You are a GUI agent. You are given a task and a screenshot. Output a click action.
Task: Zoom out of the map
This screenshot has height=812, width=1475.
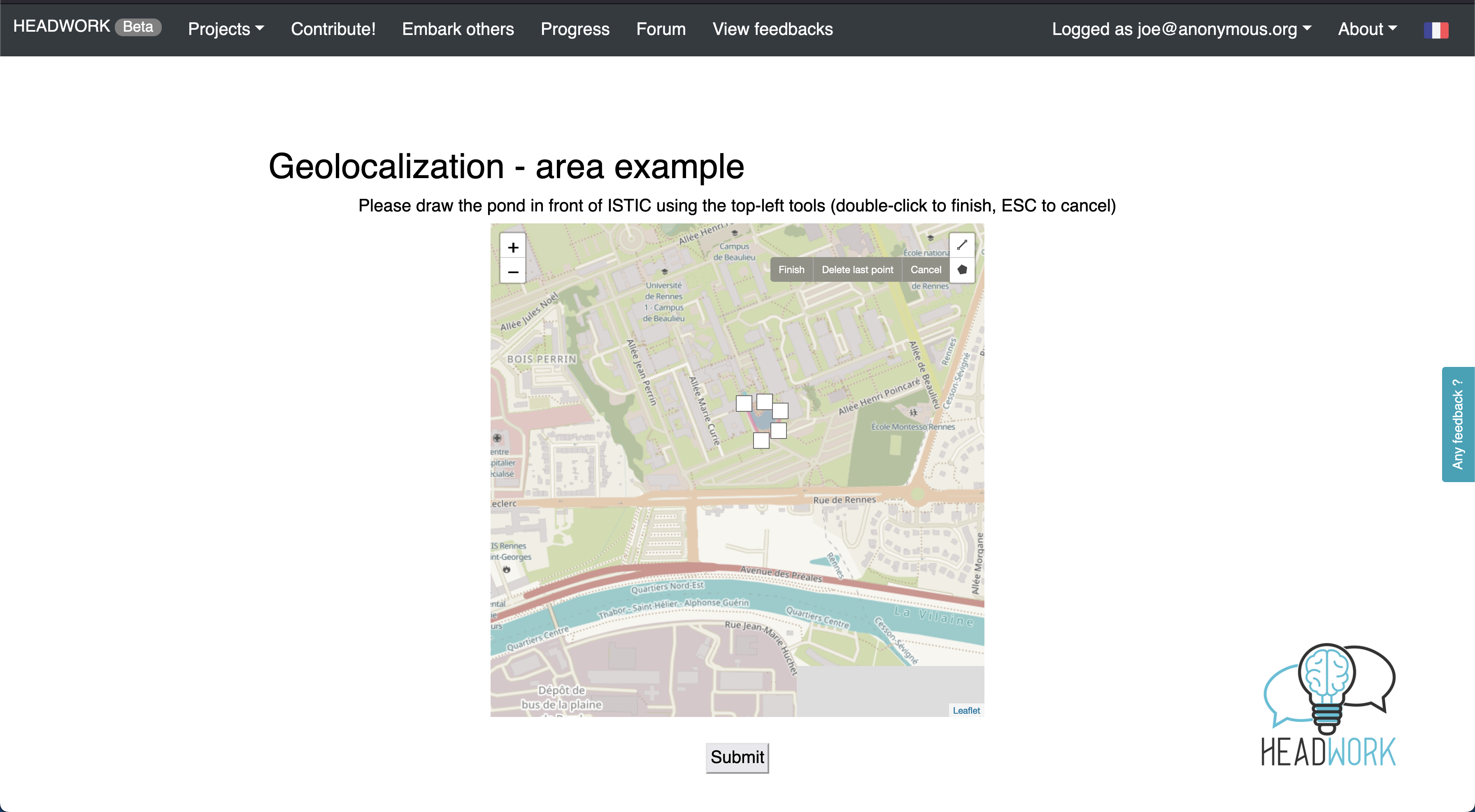(x=513, y=272)
